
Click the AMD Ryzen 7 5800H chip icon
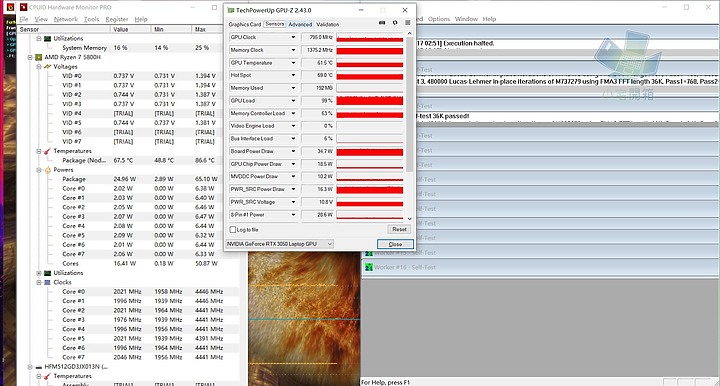pyautogui.click(x=39, y=57)
